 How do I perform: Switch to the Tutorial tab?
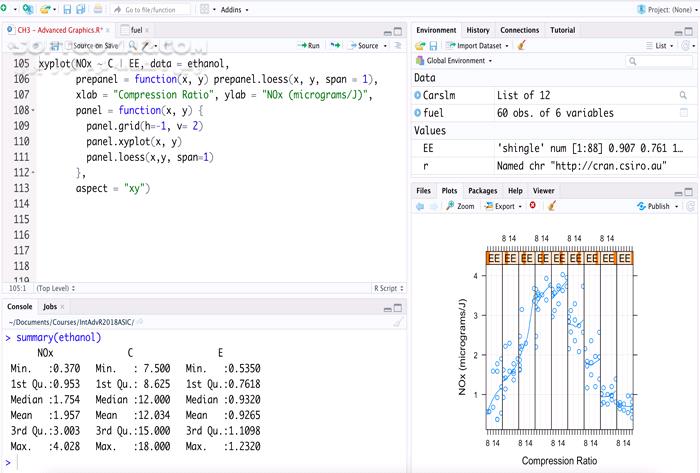(562, 30)
